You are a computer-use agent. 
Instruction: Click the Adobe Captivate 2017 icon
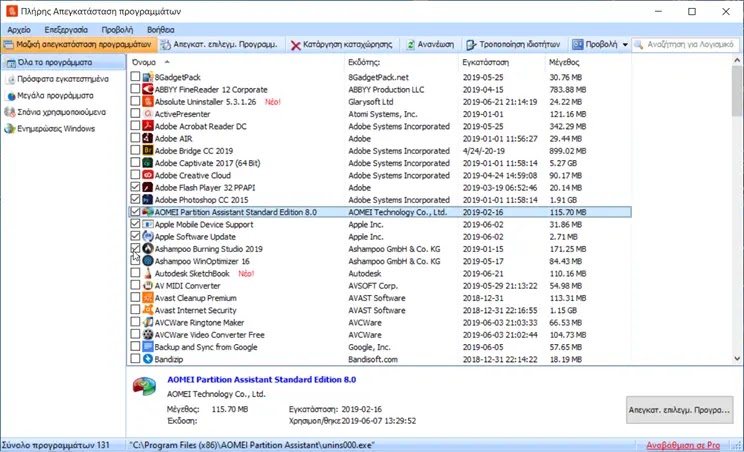(x=148, y=163)
